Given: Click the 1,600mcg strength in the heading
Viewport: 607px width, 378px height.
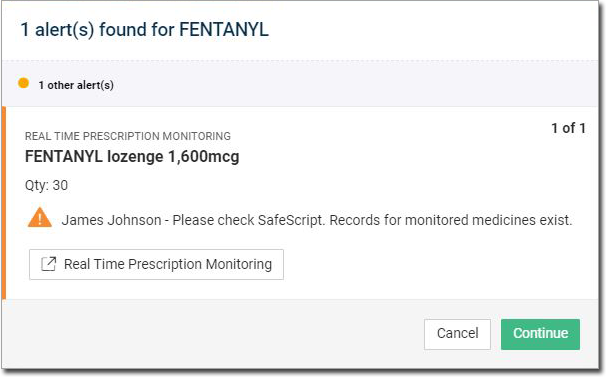Looking at the screenshot, I should (204, 157).
